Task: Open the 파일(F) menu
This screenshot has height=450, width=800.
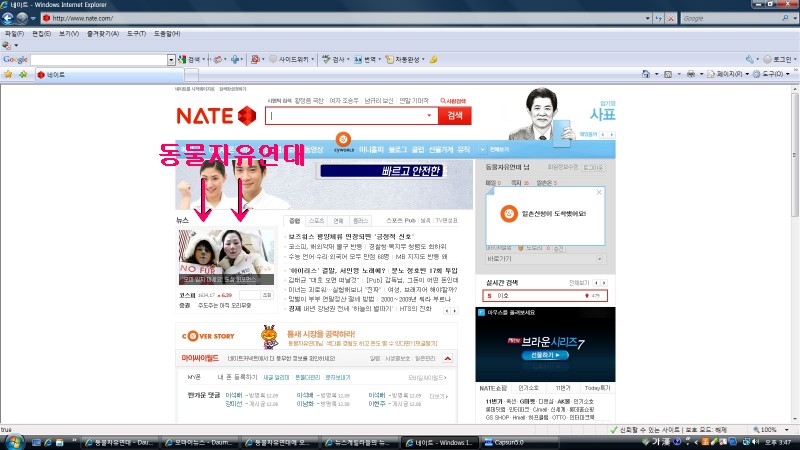Action: (x=14, y=34)
